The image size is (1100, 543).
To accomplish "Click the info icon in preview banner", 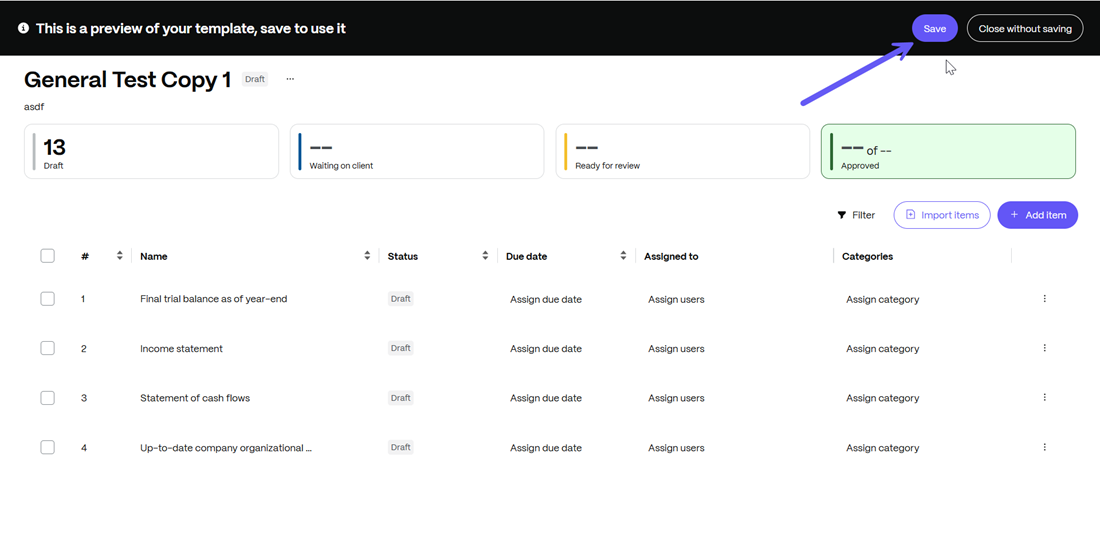I will (24, 29).
